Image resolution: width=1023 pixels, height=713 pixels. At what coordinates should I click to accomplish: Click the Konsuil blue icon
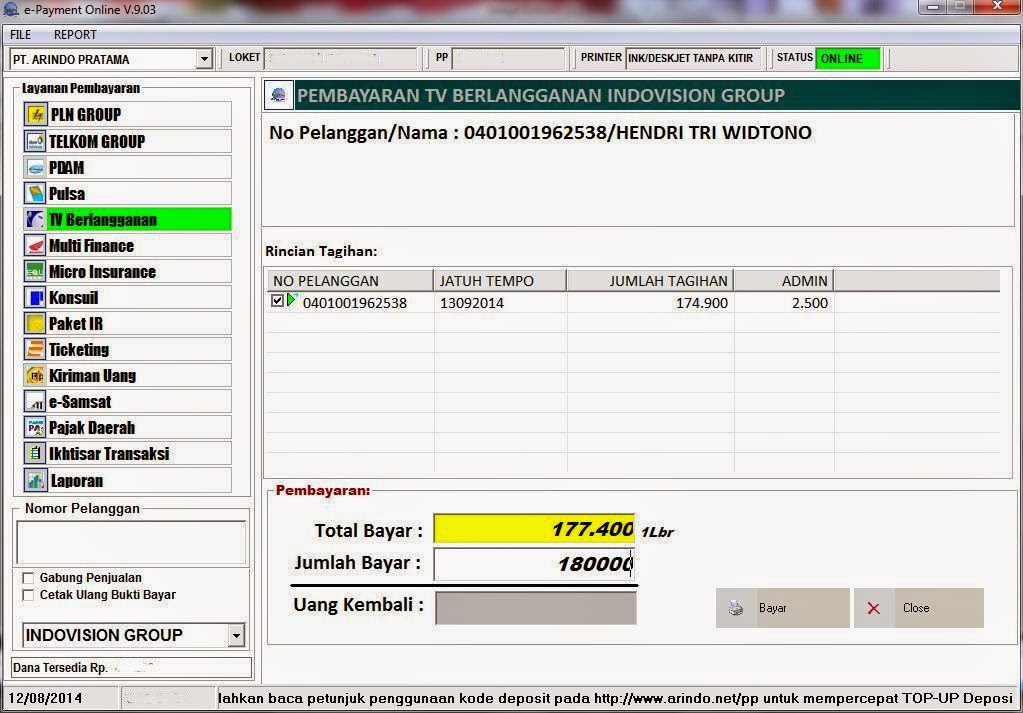click(x=35, y=297)
